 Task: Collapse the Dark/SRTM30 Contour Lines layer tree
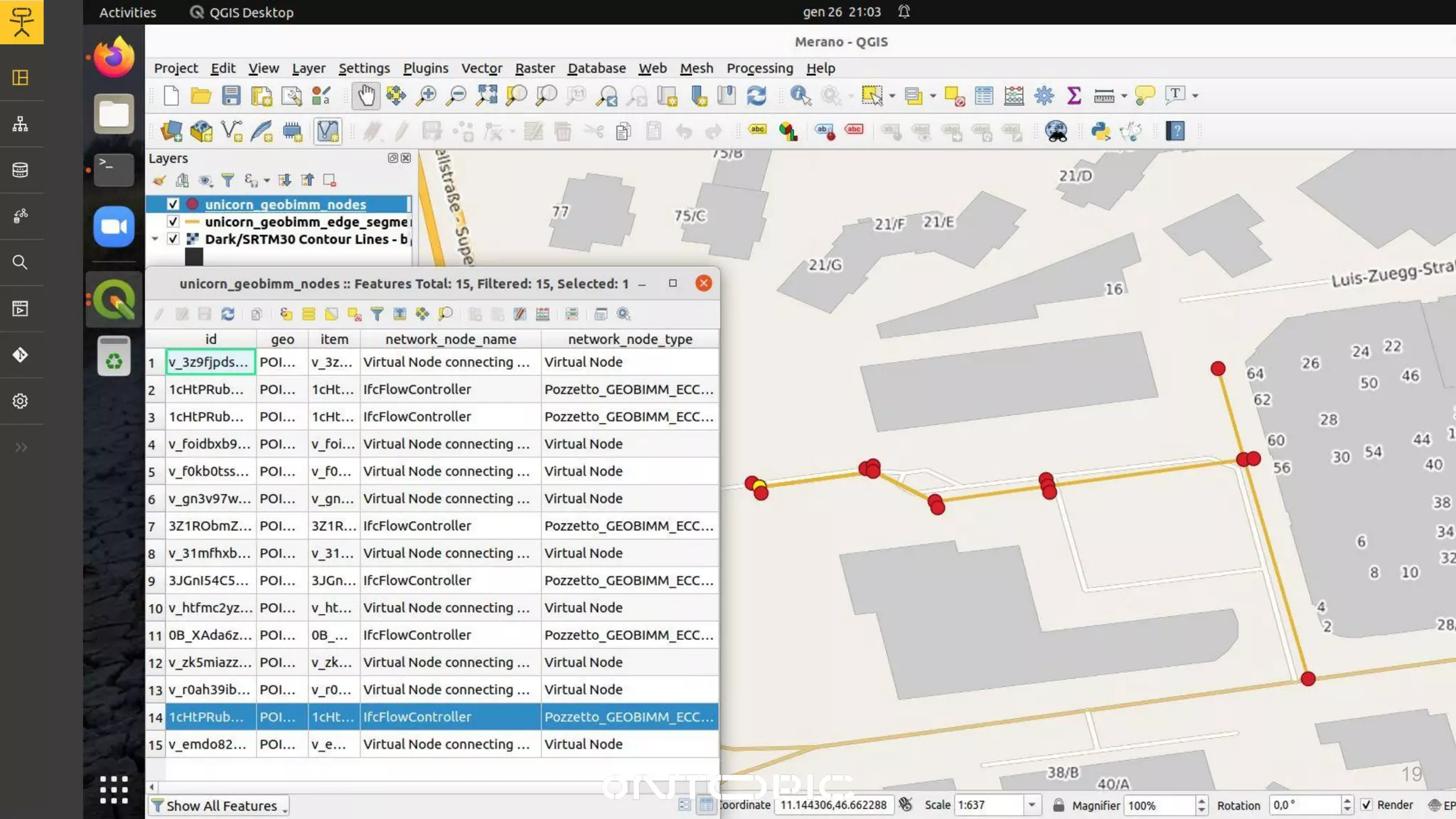[155, 240]
